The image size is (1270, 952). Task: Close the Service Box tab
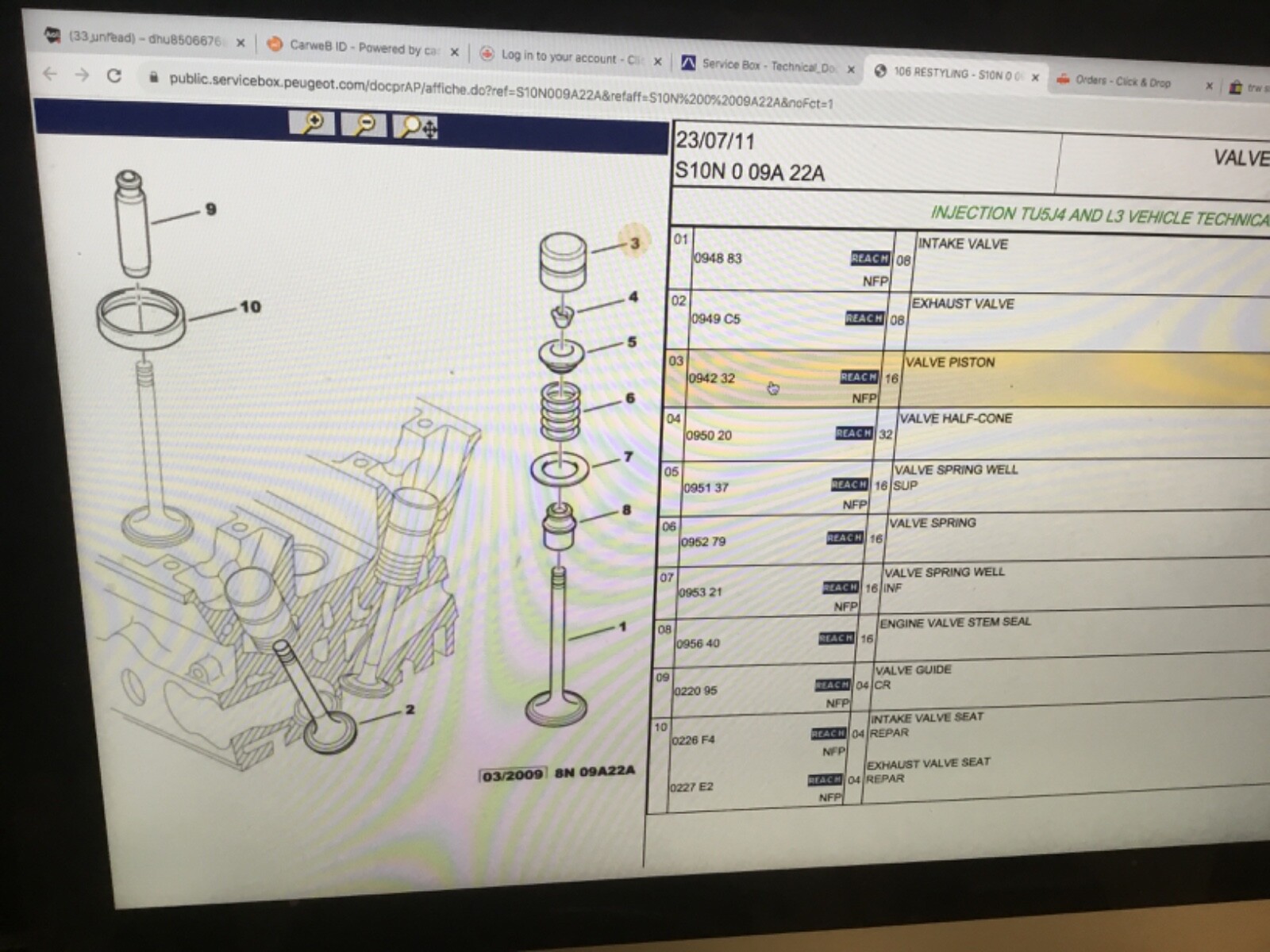851,70
